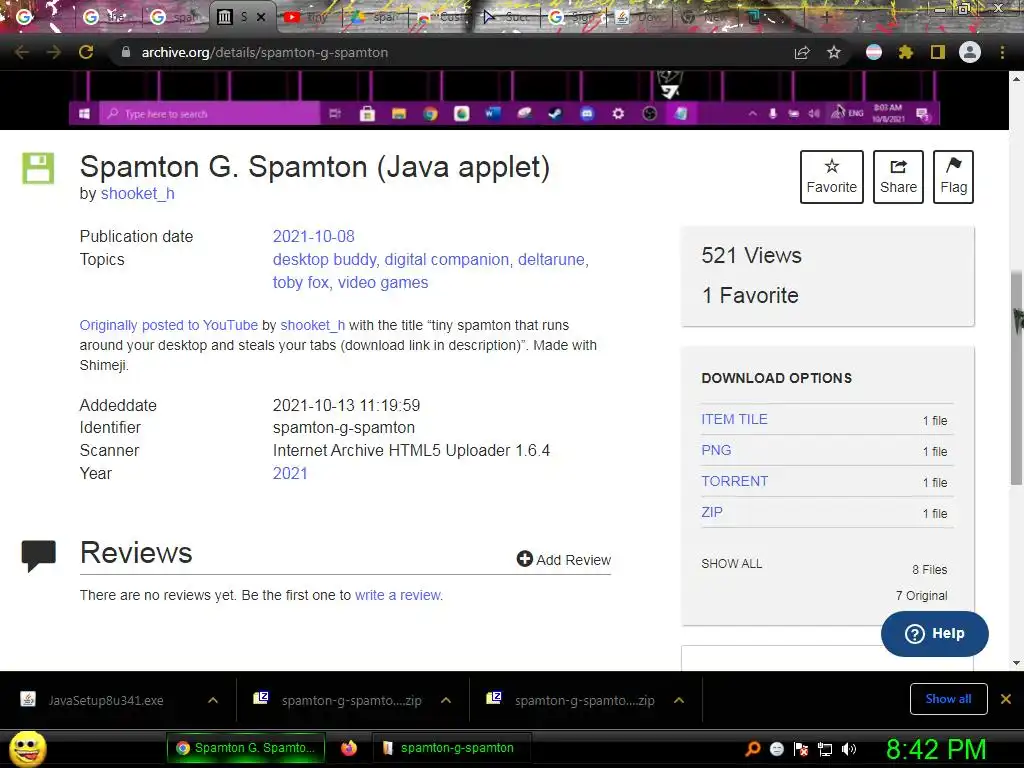Open the 'video games' topic link
1024x768 pixels.
383,283
